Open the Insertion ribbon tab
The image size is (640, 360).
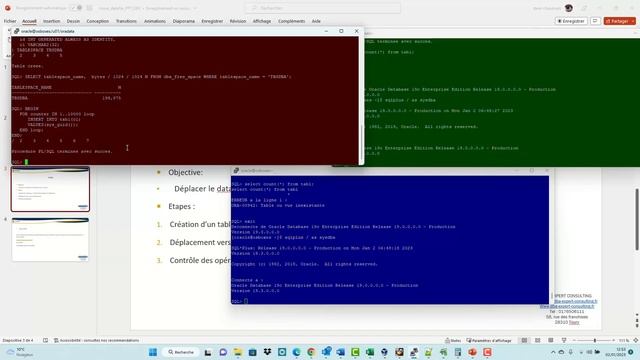(51, 21)
